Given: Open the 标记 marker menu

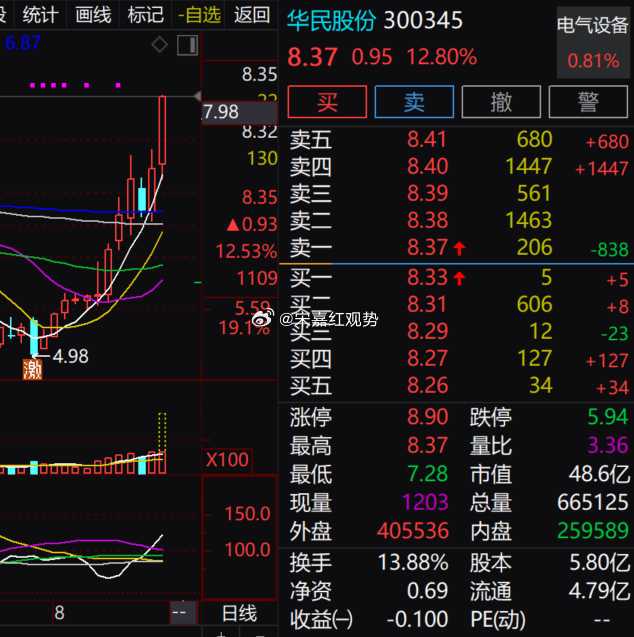Looking at the screenshot, I should (145, 15).
